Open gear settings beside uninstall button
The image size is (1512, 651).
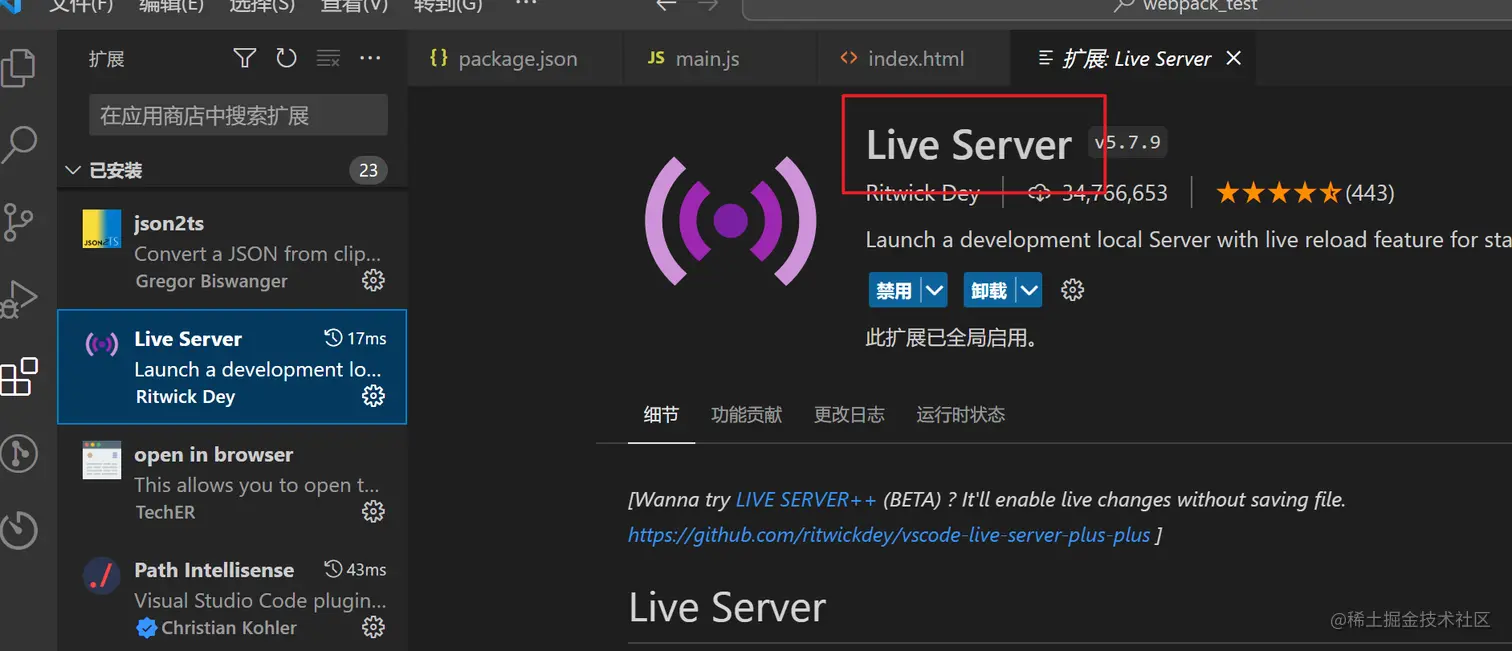click(x=1072, y=291)
